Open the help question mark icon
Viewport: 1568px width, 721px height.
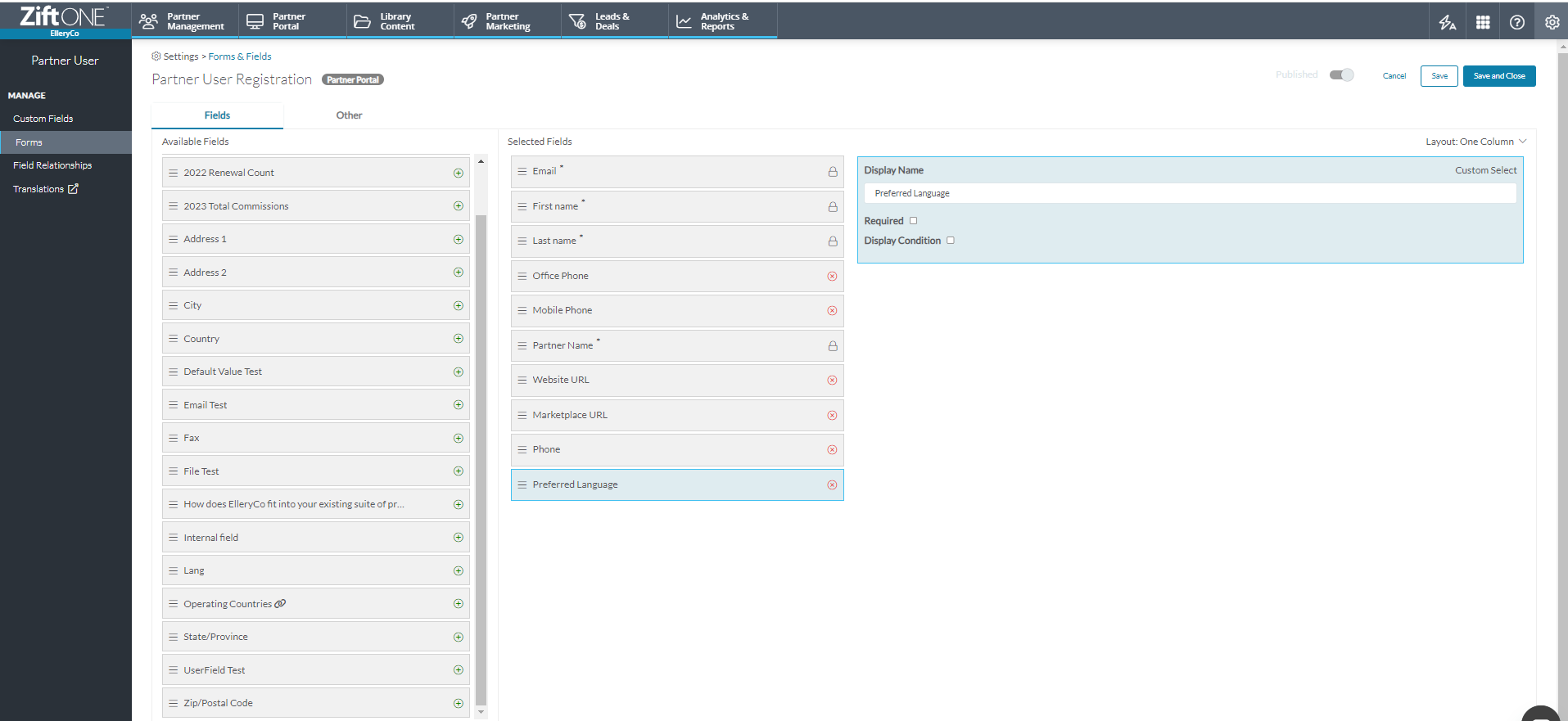[x=1517, y=22]
